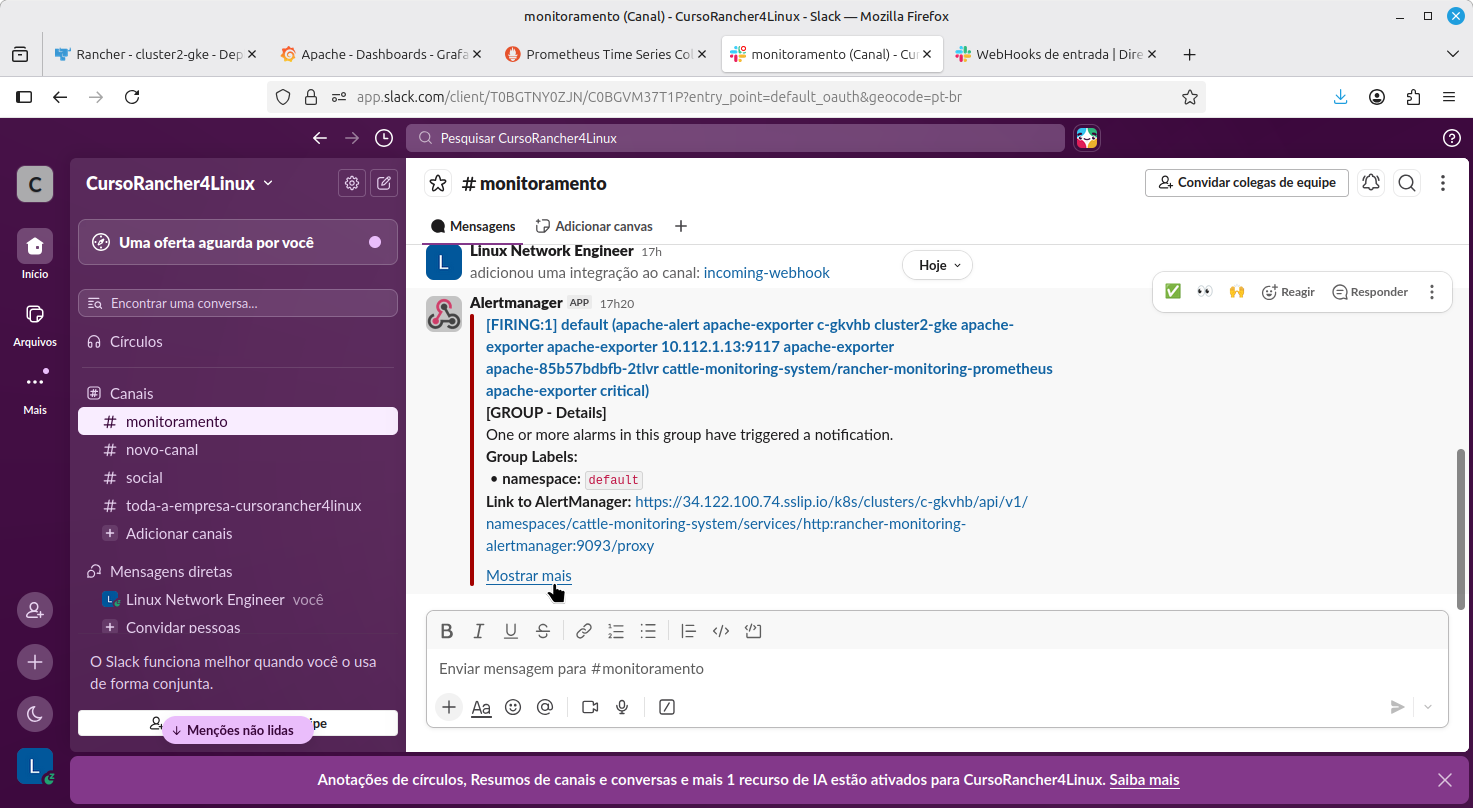1473x808 pixels.
Task: Open channel details via # monitoramento title
Action: 534,183
